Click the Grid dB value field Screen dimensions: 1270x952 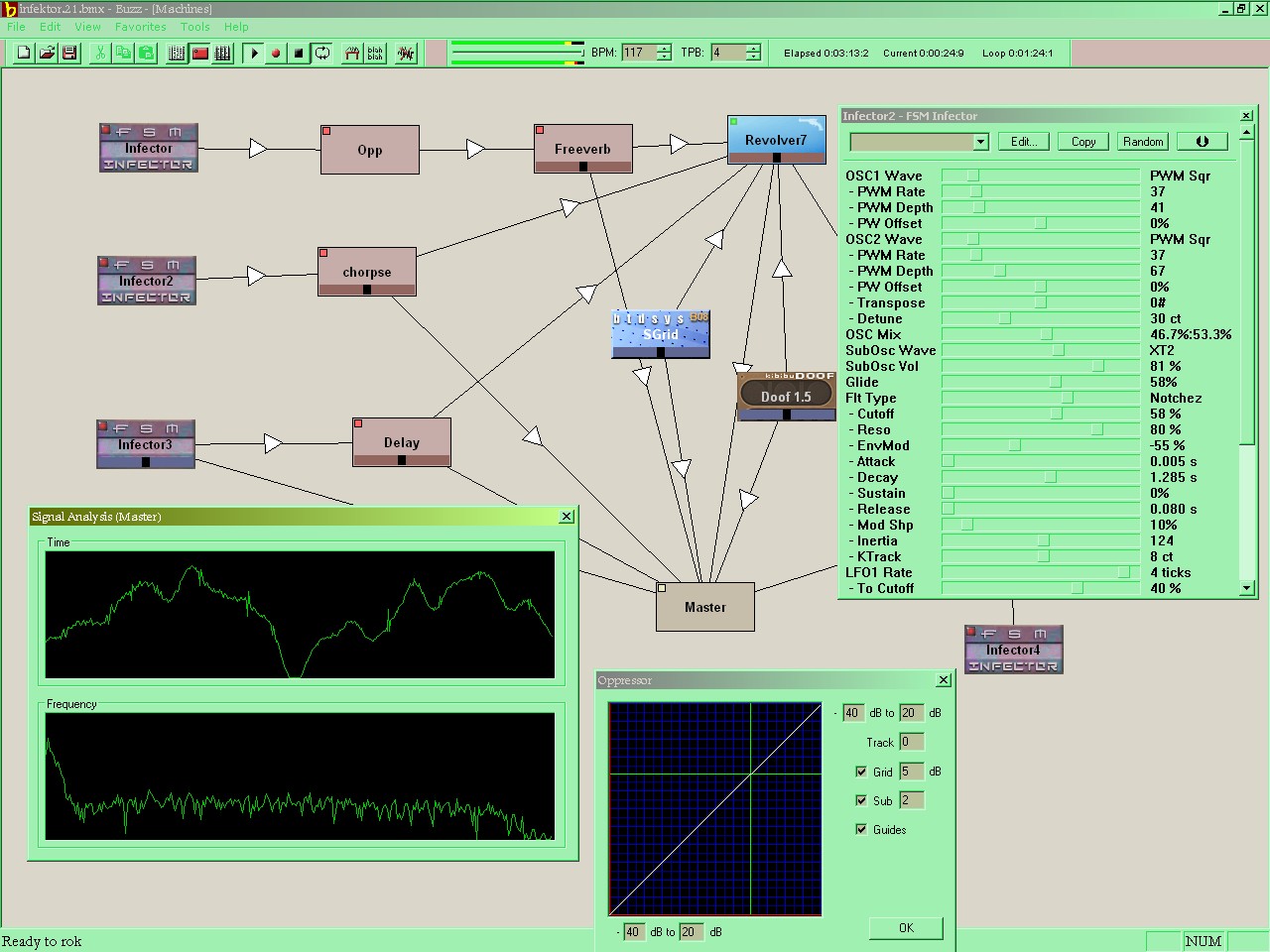point(911,772)
